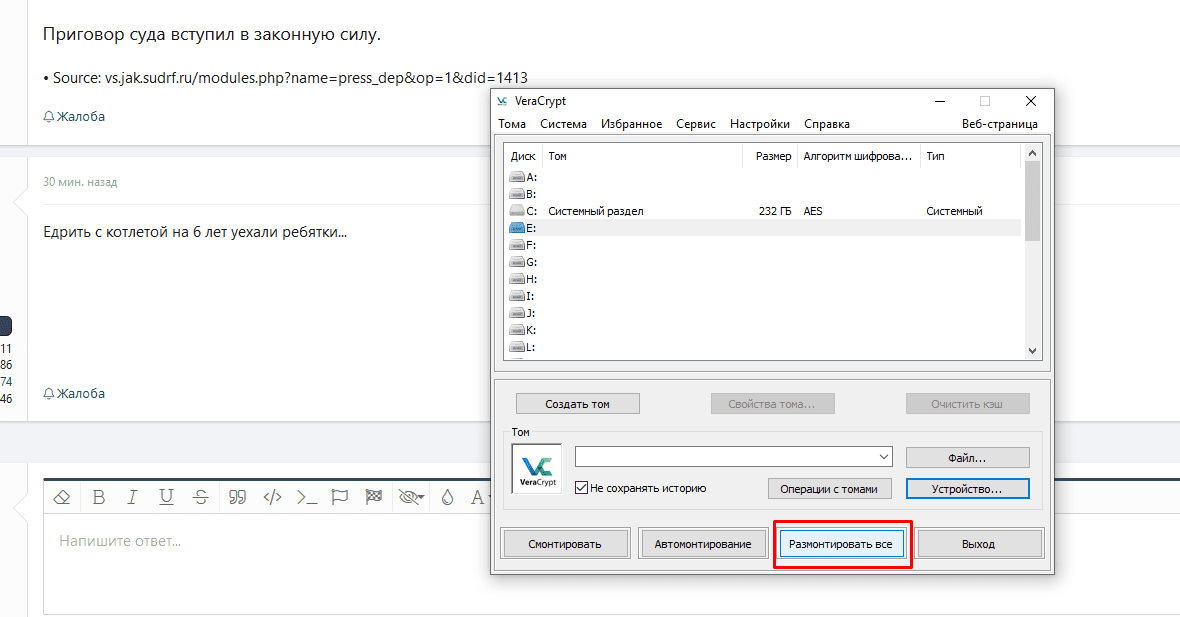Open the Настройки menu
The height and width of the screenshot is (617, 1180).
tap(759, 124)
